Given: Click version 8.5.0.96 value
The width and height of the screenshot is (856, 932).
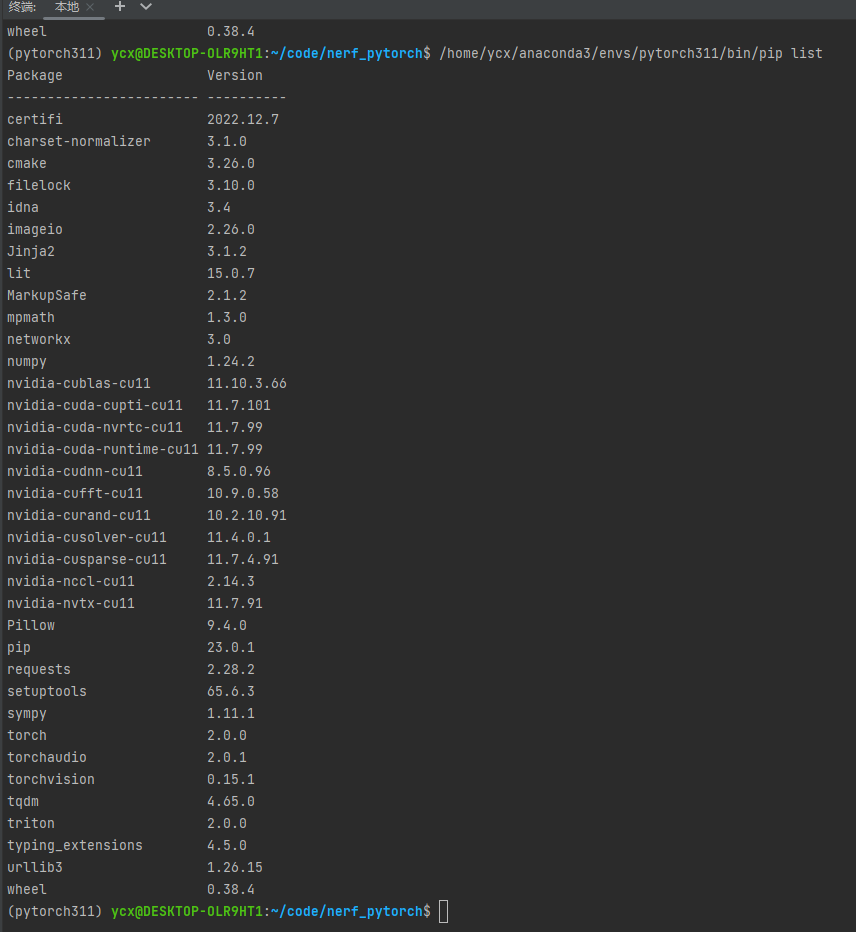Looking at the screenshot, I should [x=238, y=471].
